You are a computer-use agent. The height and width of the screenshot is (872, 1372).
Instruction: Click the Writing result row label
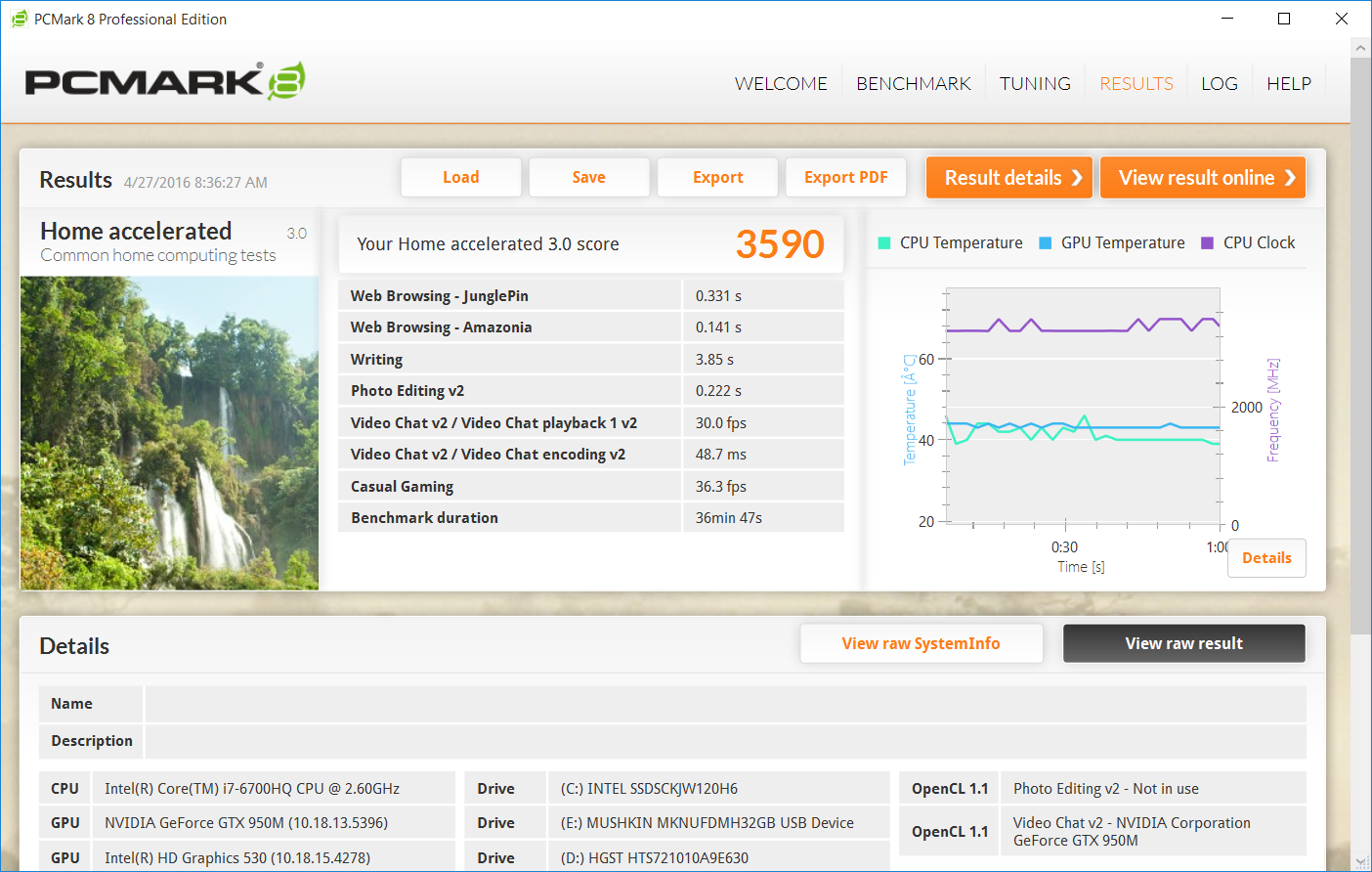click(x=376, y=360)
